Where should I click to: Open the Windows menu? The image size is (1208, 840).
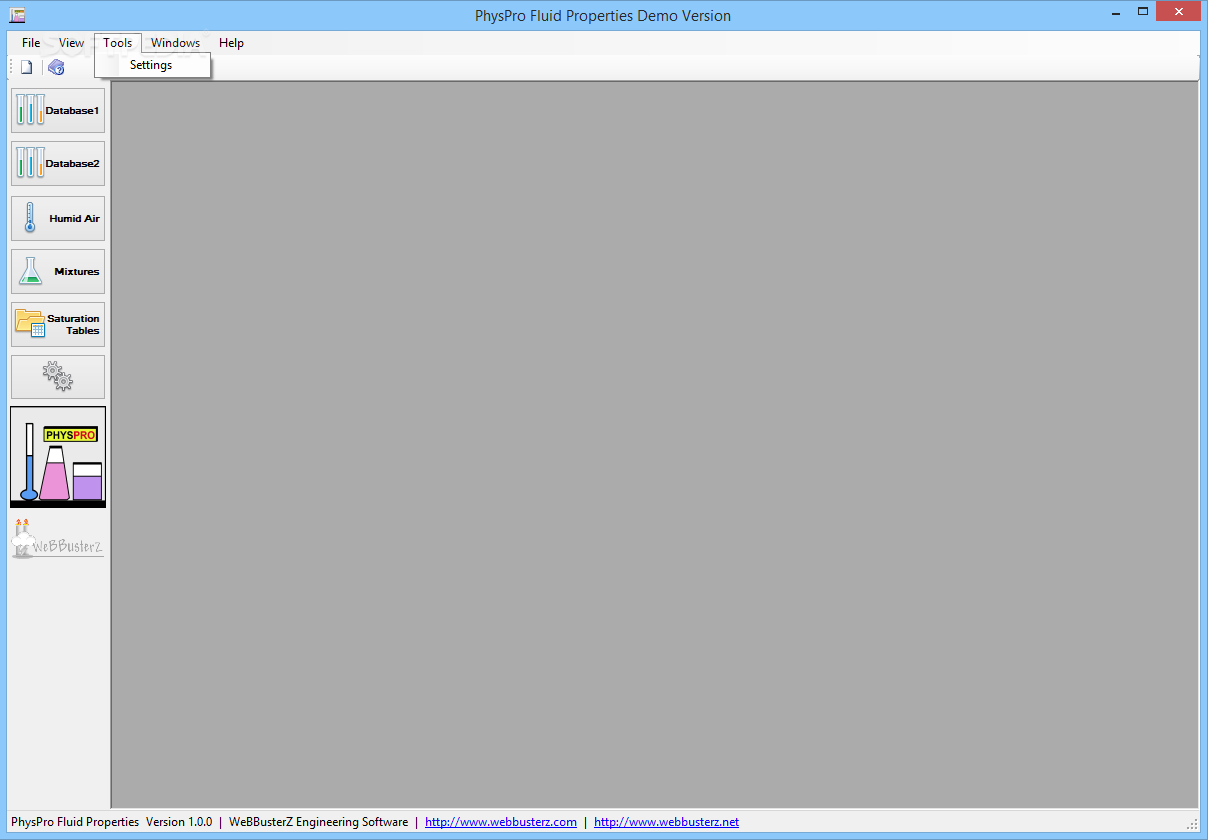point(175,43)
